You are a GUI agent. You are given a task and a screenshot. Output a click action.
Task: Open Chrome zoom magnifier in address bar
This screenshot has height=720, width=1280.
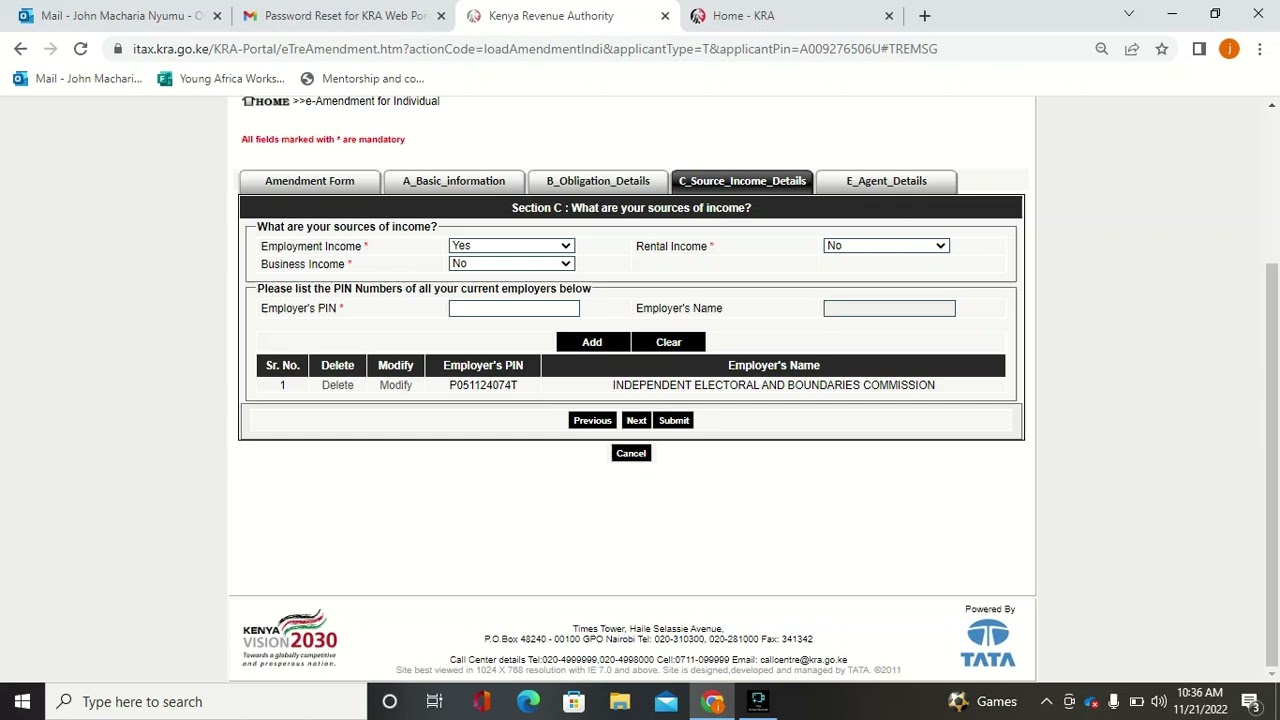click(1101, 48)
